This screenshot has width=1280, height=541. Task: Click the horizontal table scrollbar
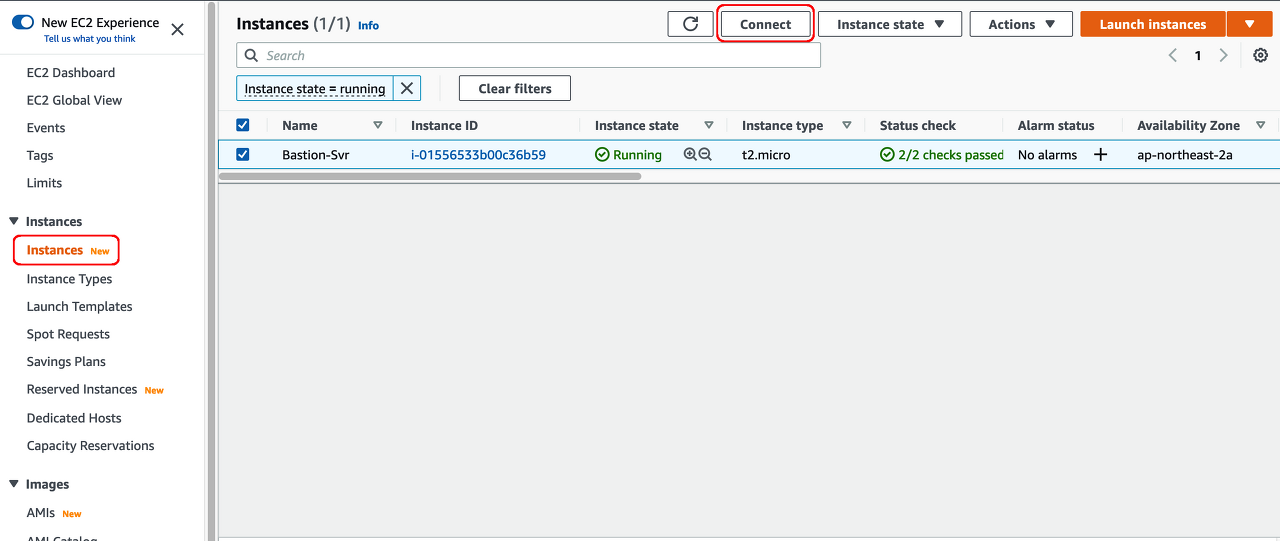[x=430, y=176]
